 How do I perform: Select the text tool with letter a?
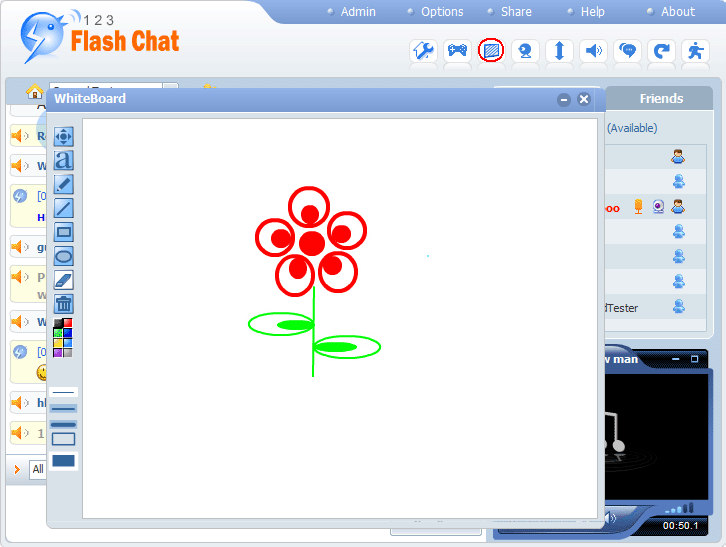63,160
